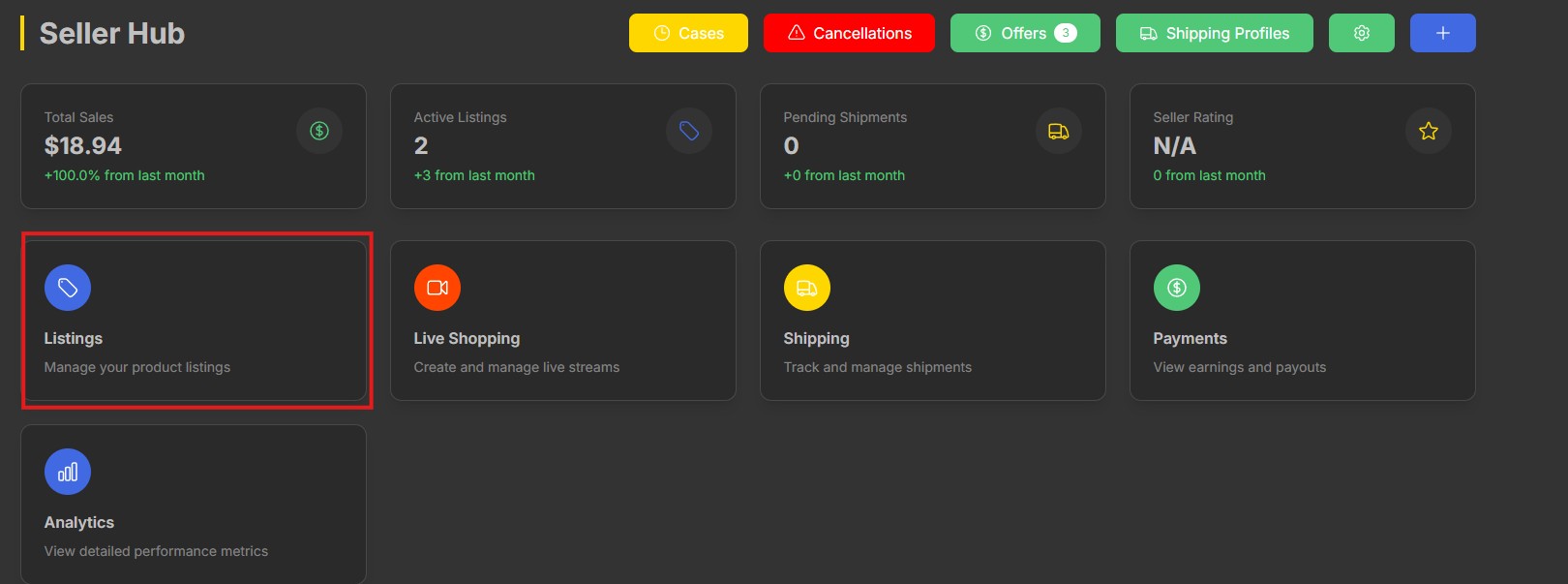
Task: Click the N/A seller rating value
Action: [x=1174, y=145]
